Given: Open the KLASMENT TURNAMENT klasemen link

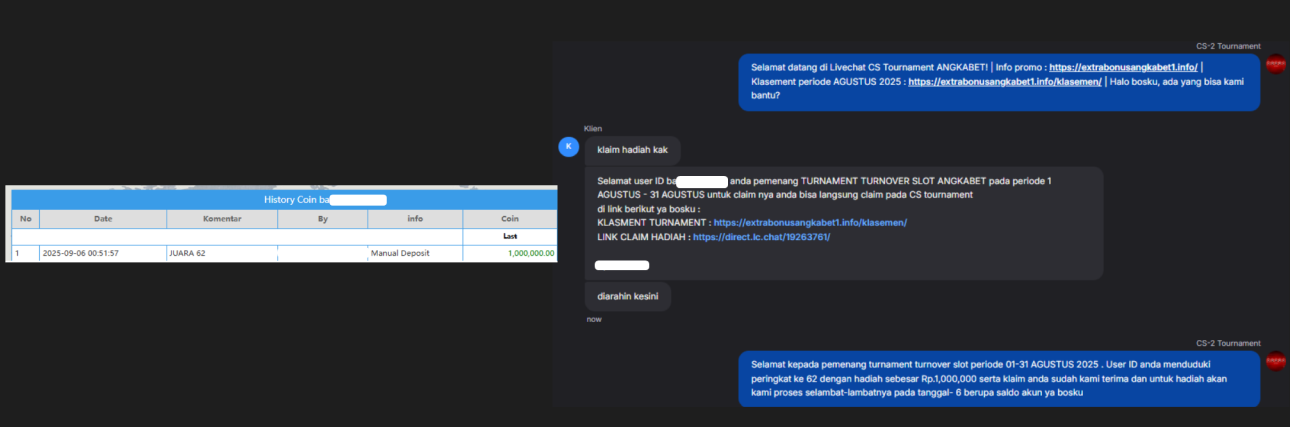Looking at the screenshot, I should coord(810,222).
